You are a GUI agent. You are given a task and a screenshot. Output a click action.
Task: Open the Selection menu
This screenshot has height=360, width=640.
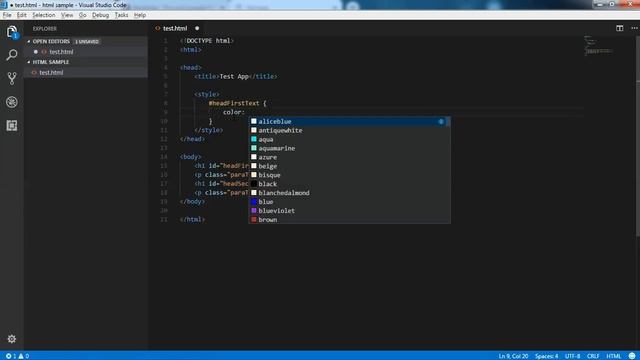pos(44,15)
